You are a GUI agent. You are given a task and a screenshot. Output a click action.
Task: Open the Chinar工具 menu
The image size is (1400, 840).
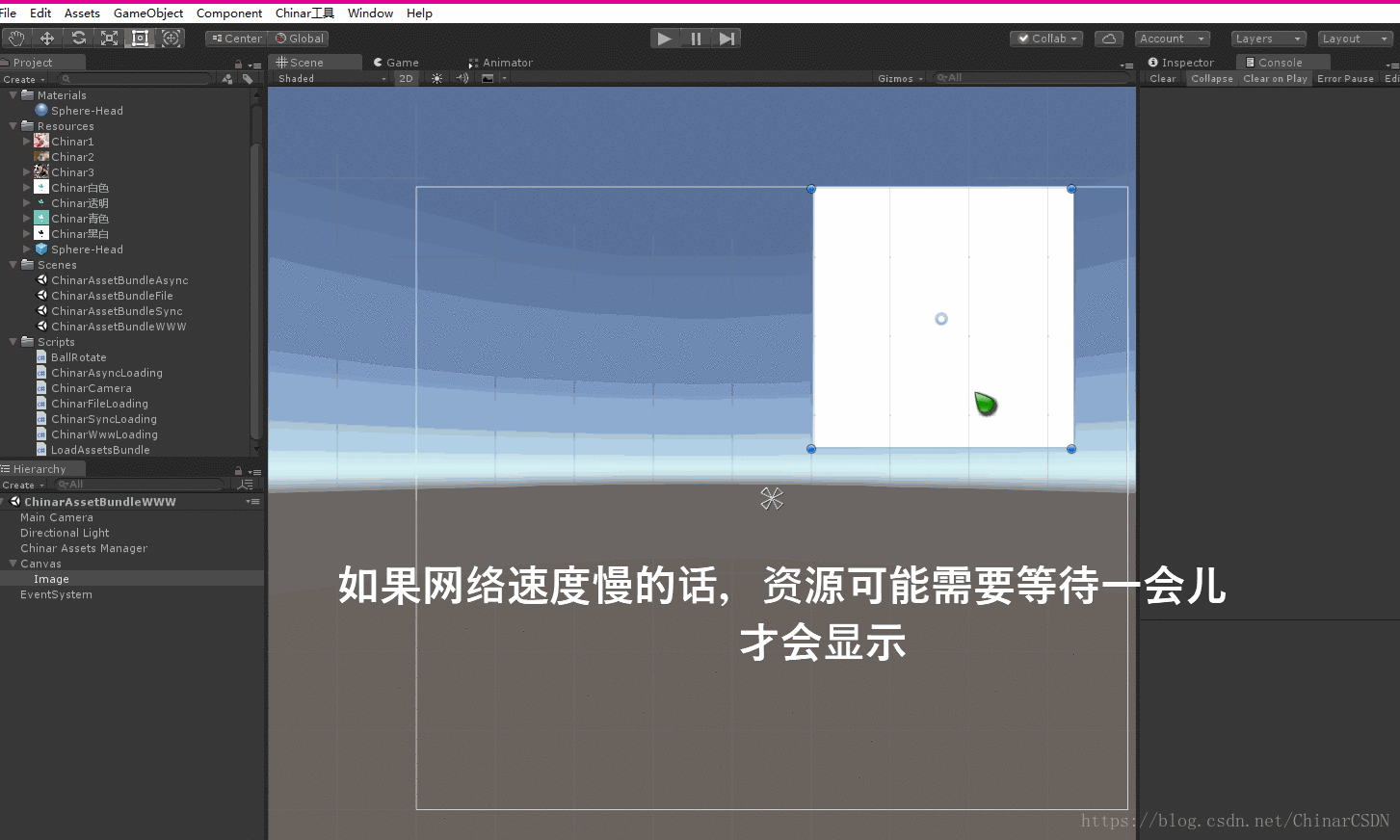[304, 13]
